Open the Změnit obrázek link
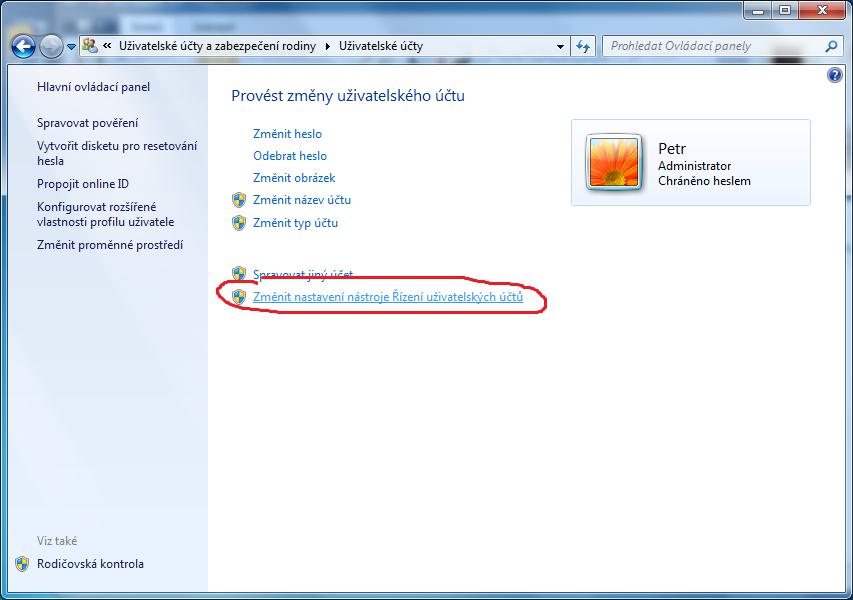Image resolution: width=853 pixels, height=600 pixels. pyautogui.click(x=294, y=178)
